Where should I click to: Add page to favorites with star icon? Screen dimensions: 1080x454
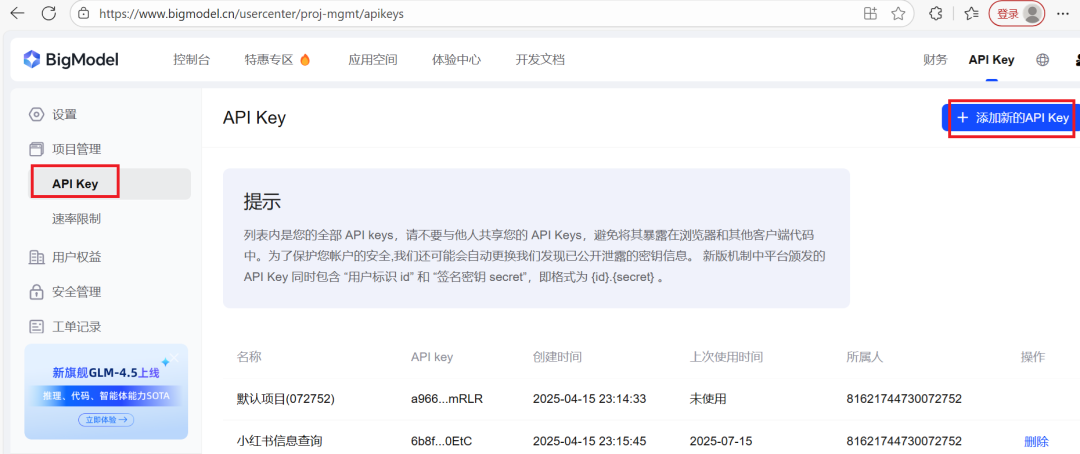(x=897, y=13)
